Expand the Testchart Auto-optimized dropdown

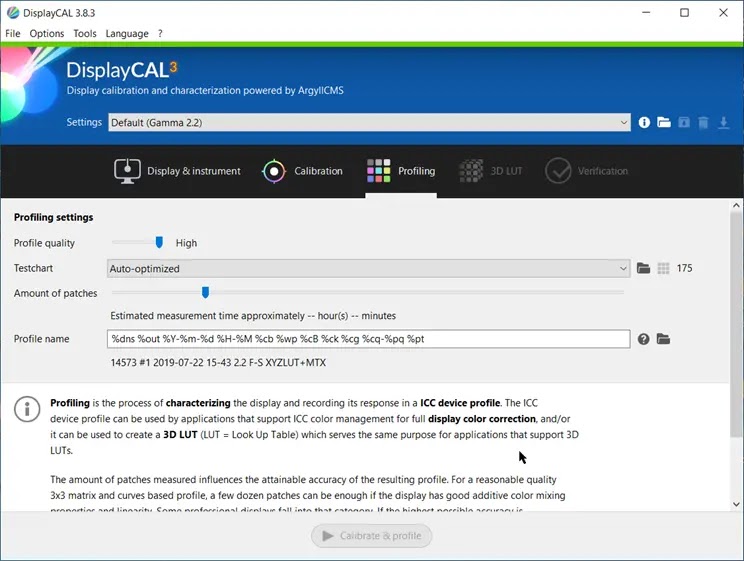coord(368,269)
